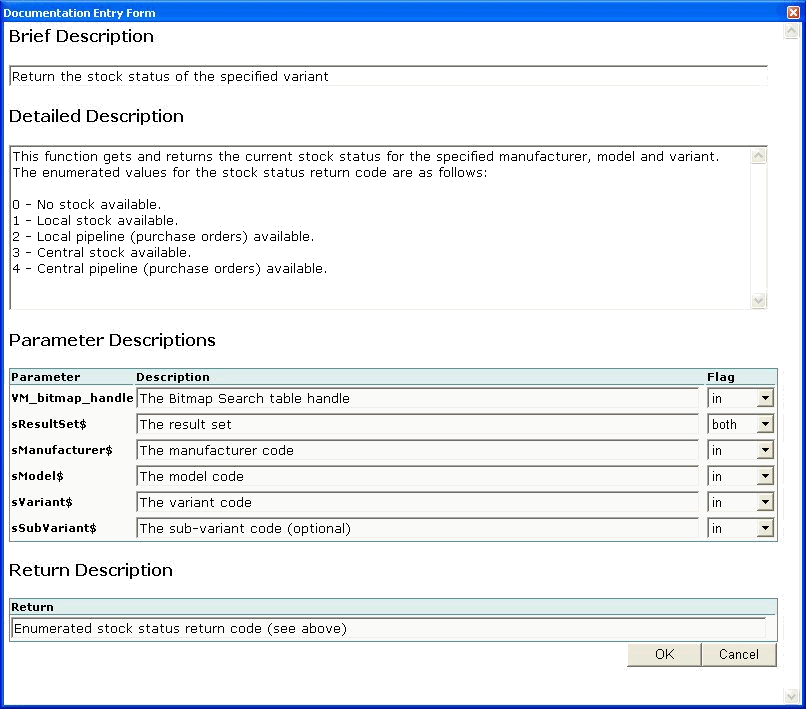Open flag dropdown for sVariant$
This screenshot has height=709, width=806.
tap(765, 502)
